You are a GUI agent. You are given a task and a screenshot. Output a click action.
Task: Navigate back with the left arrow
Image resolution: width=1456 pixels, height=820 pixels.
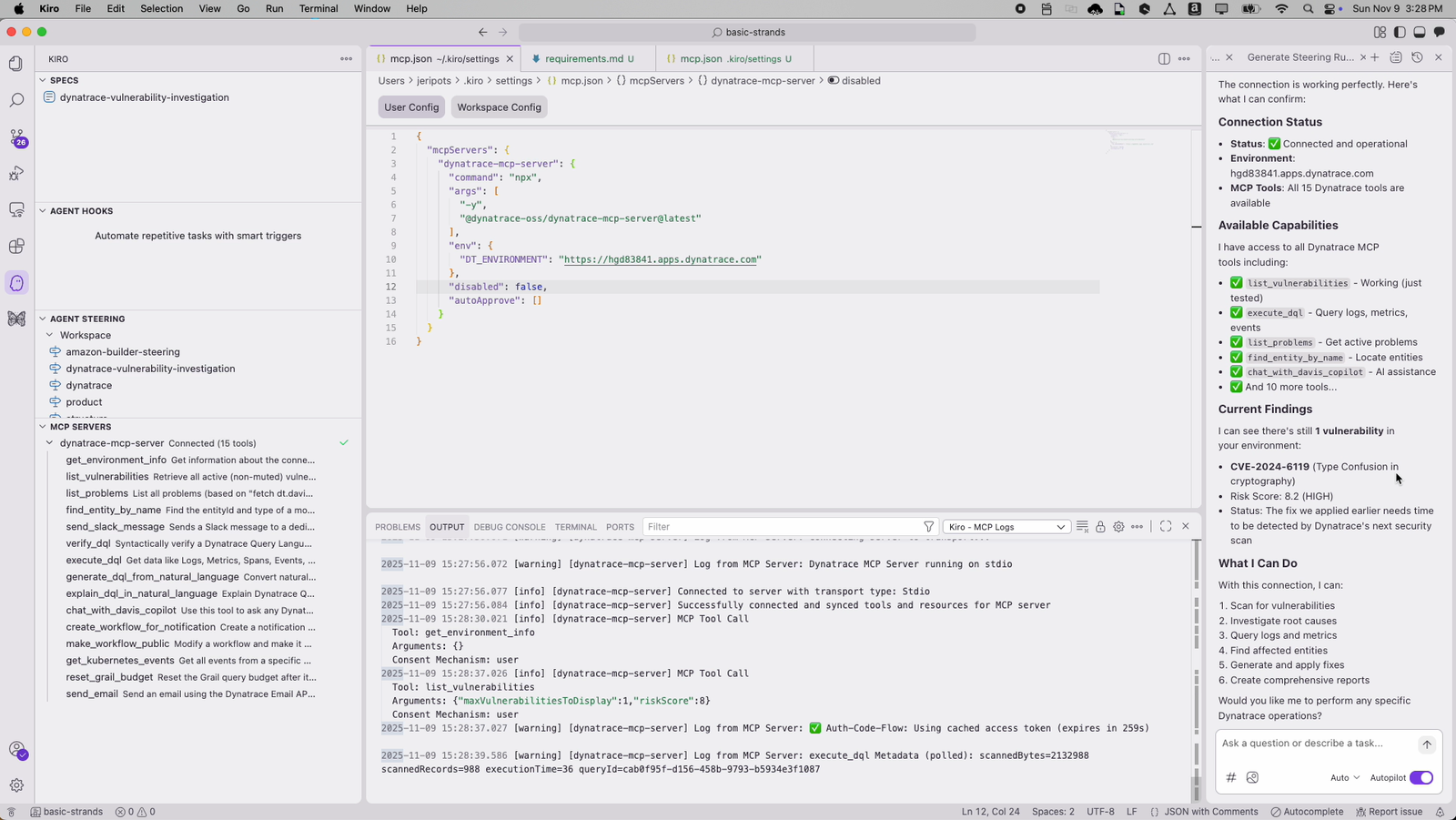[x=482, y=32]
